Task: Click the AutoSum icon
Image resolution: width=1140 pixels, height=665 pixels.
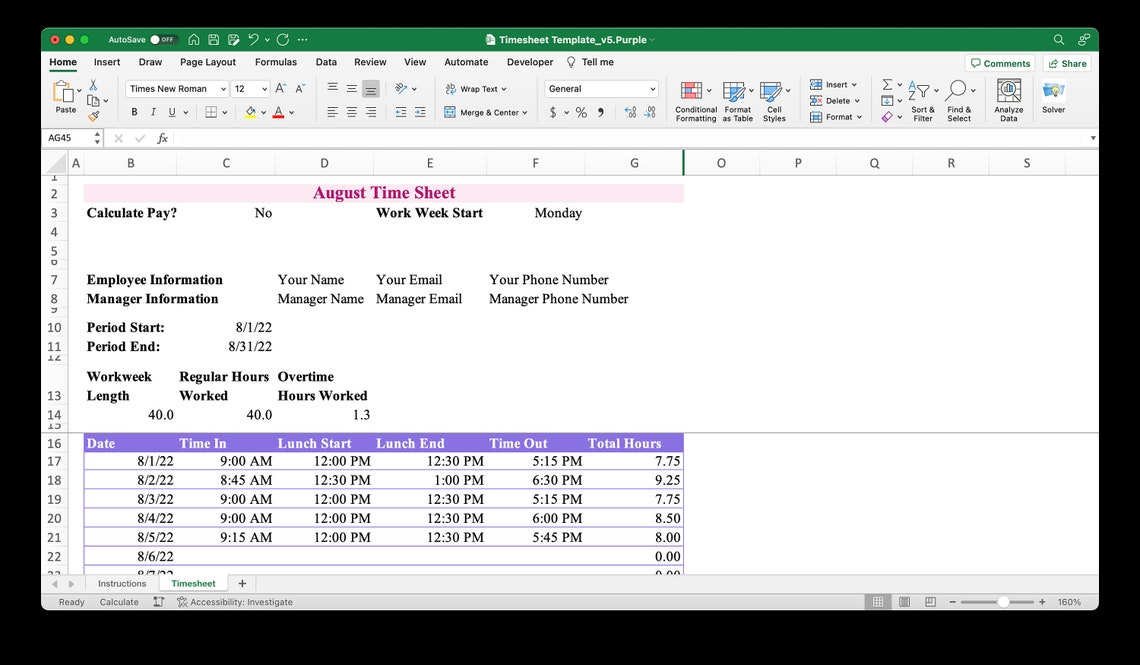Action: pyautogui.click(x=886, y=84)
